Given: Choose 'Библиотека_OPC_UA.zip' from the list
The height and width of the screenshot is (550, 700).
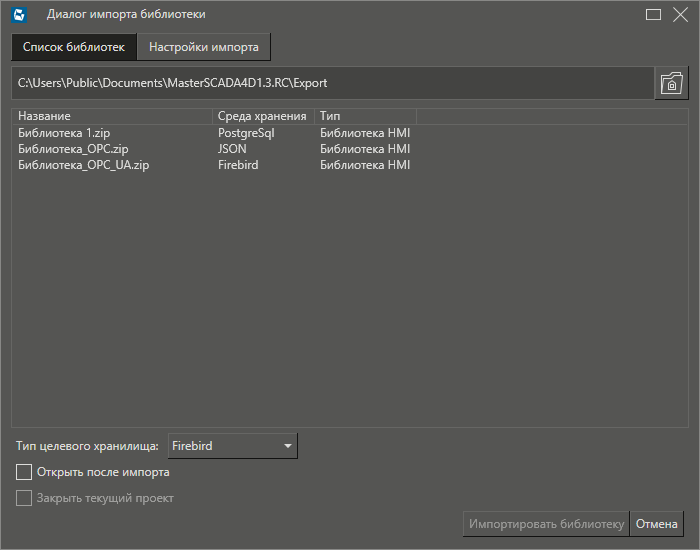Looking at the screenshot, I should pyautogui.click(x=83, y=165).
